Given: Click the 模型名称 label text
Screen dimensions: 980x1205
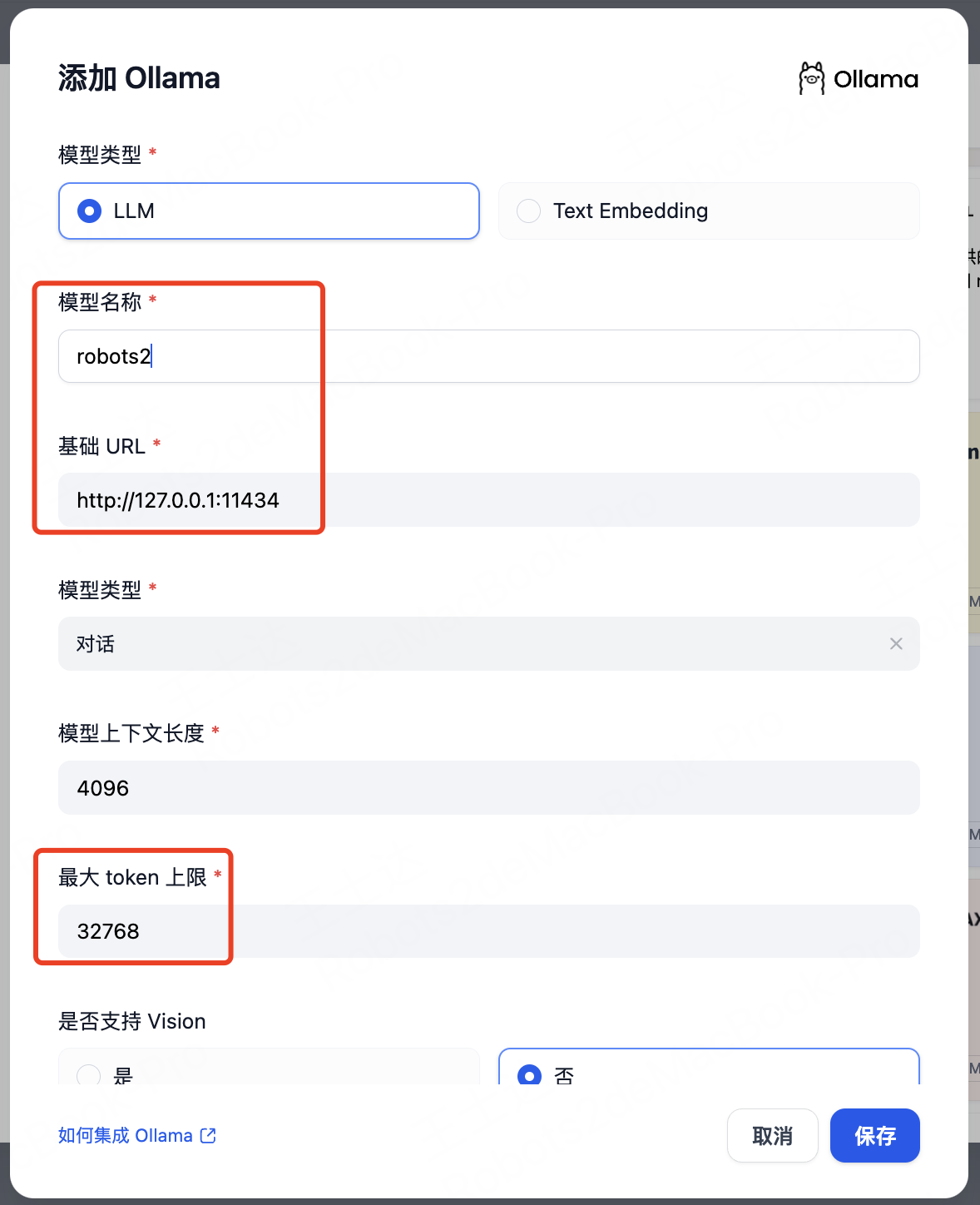Looking at the screenshot, I should pos(100,302).
